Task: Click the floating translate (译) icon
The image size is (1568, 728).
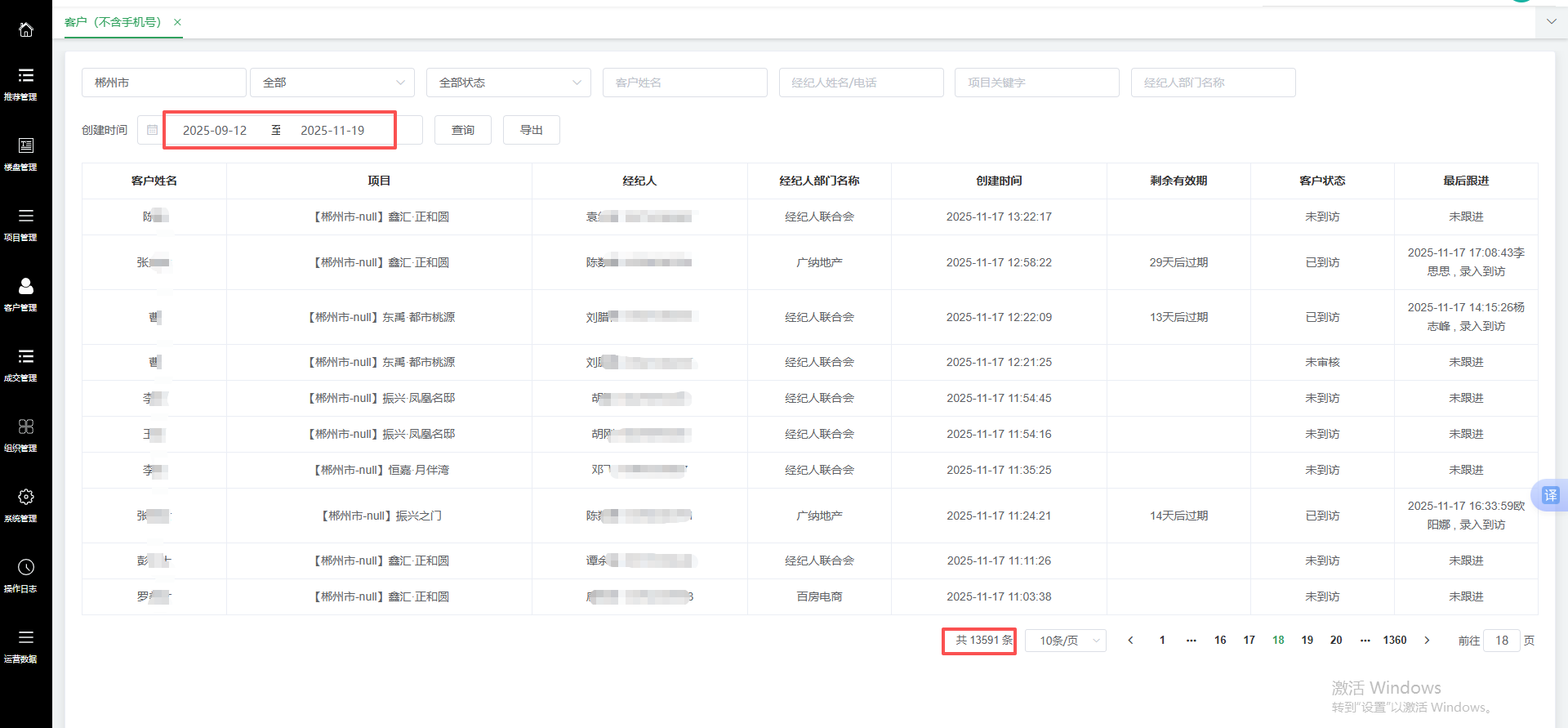Action: 1550,495
